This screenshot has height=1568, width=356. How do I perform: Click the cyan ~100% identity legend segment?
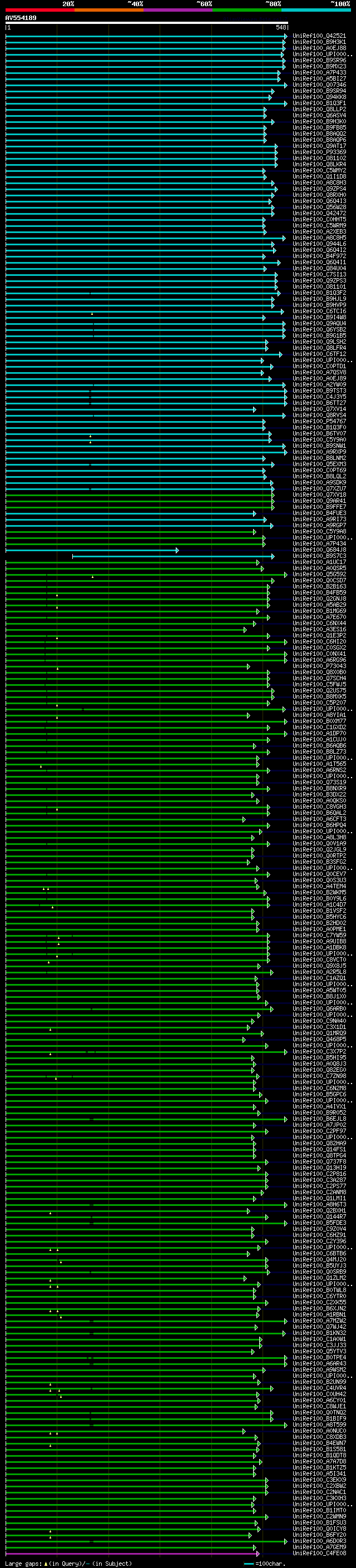tap(316, 10)
